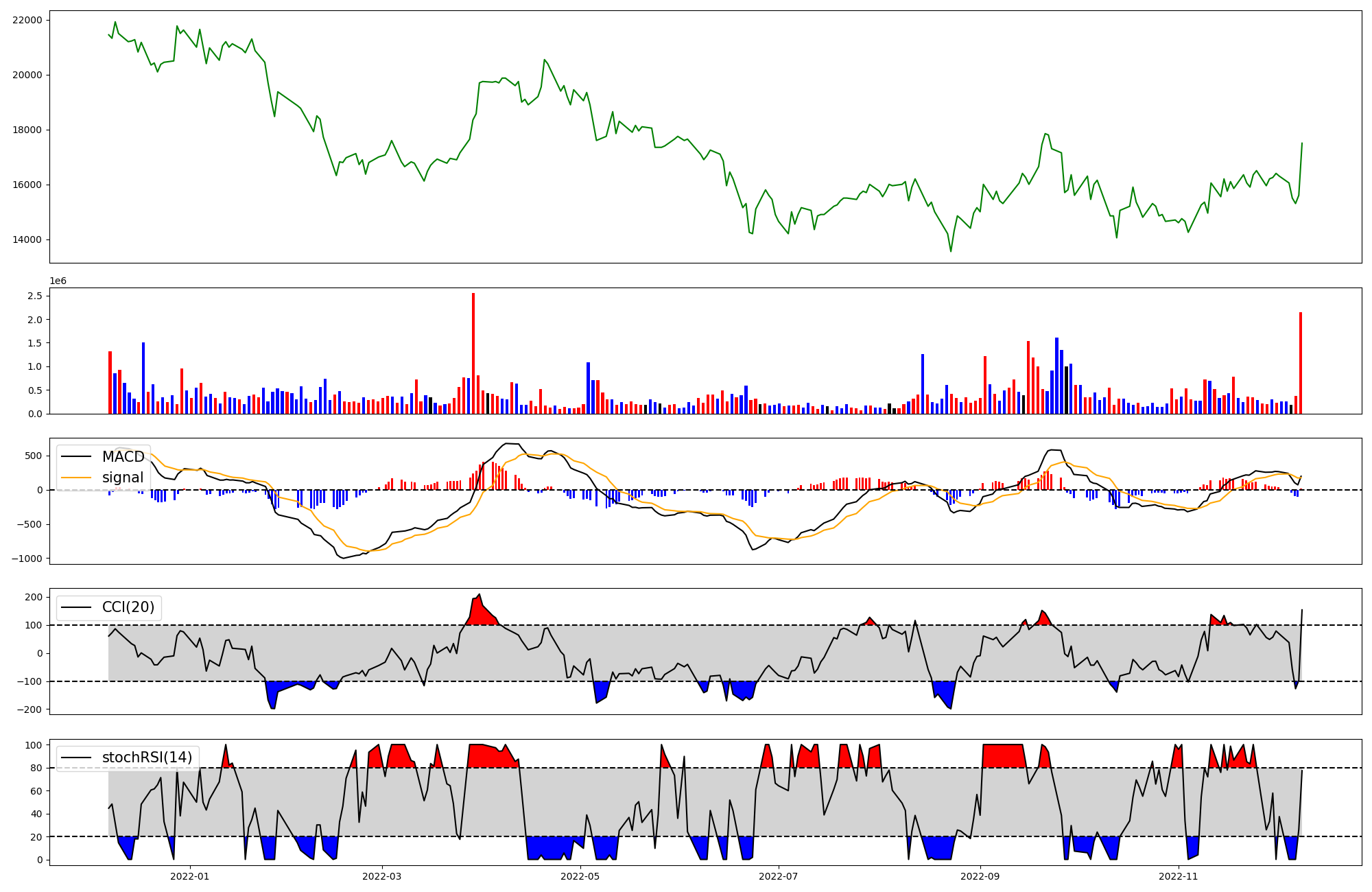Click the 200 CCI axis tick label
This screenshot has width=1372, height=892.
coord(34,597)
